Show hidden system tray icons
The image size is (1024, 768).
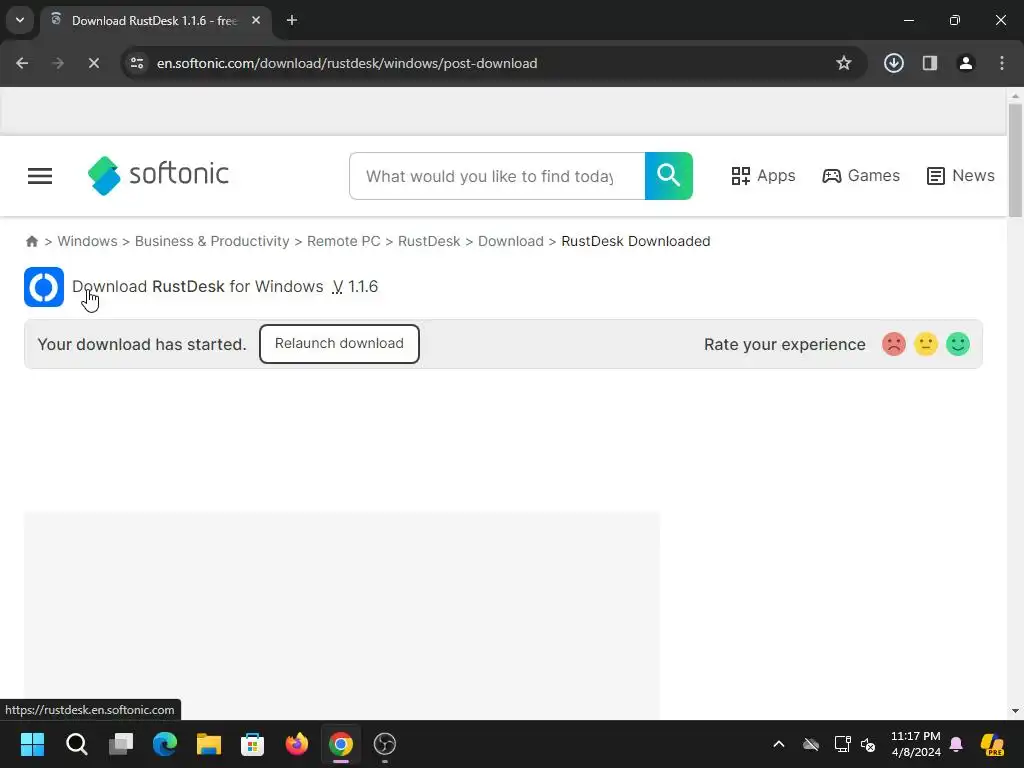pyautogui.click(x=779, y=744)
